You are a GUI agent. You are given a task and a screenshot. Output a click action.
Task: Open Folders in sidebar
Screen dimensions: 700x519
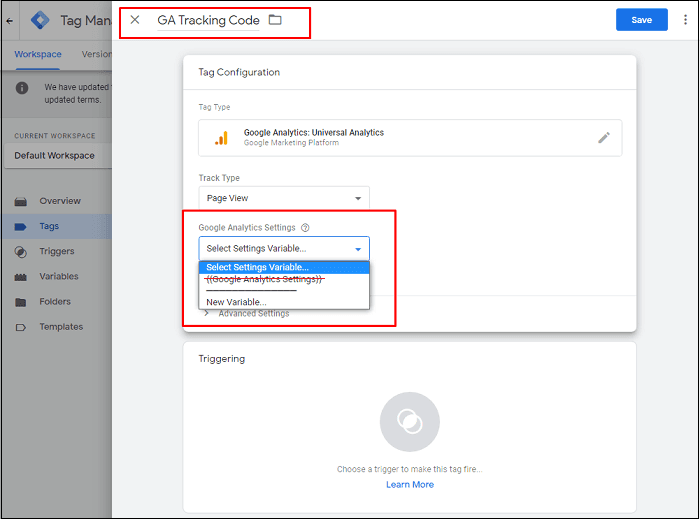coord(55,302)
